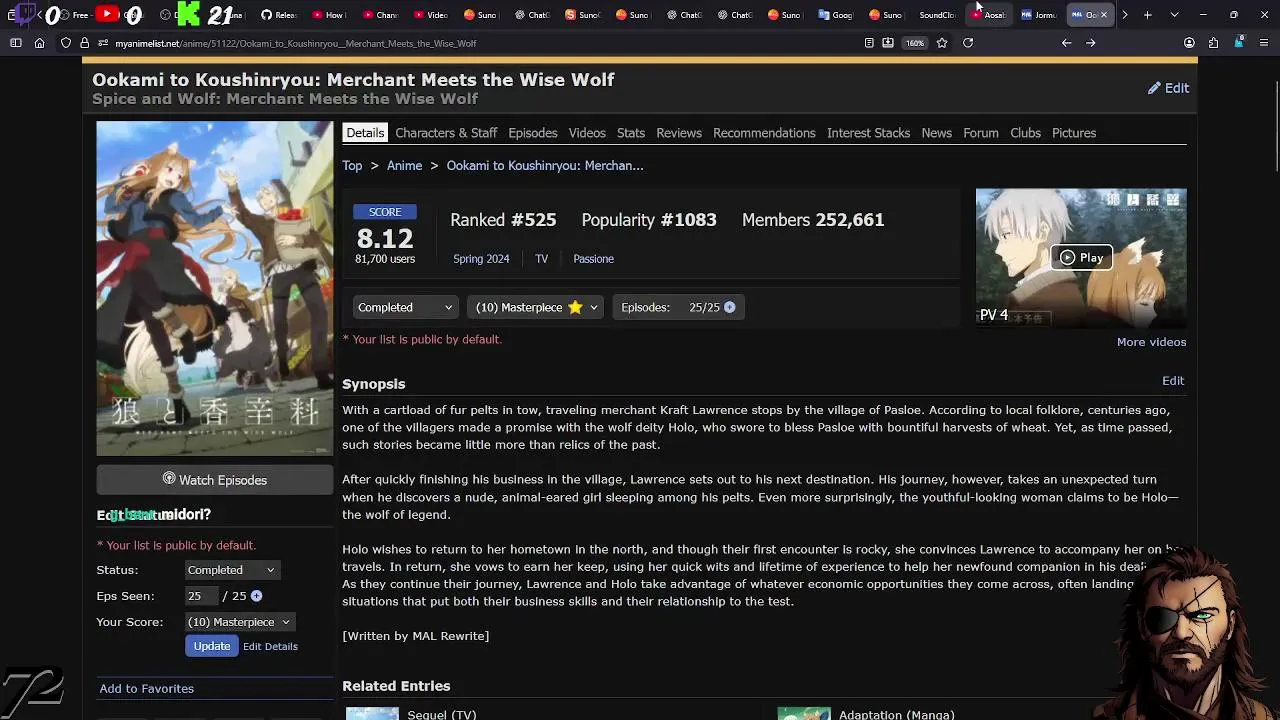Open the Edit Details link
The height and width of the screenshot is (720, 1280).
pos(270,646)
